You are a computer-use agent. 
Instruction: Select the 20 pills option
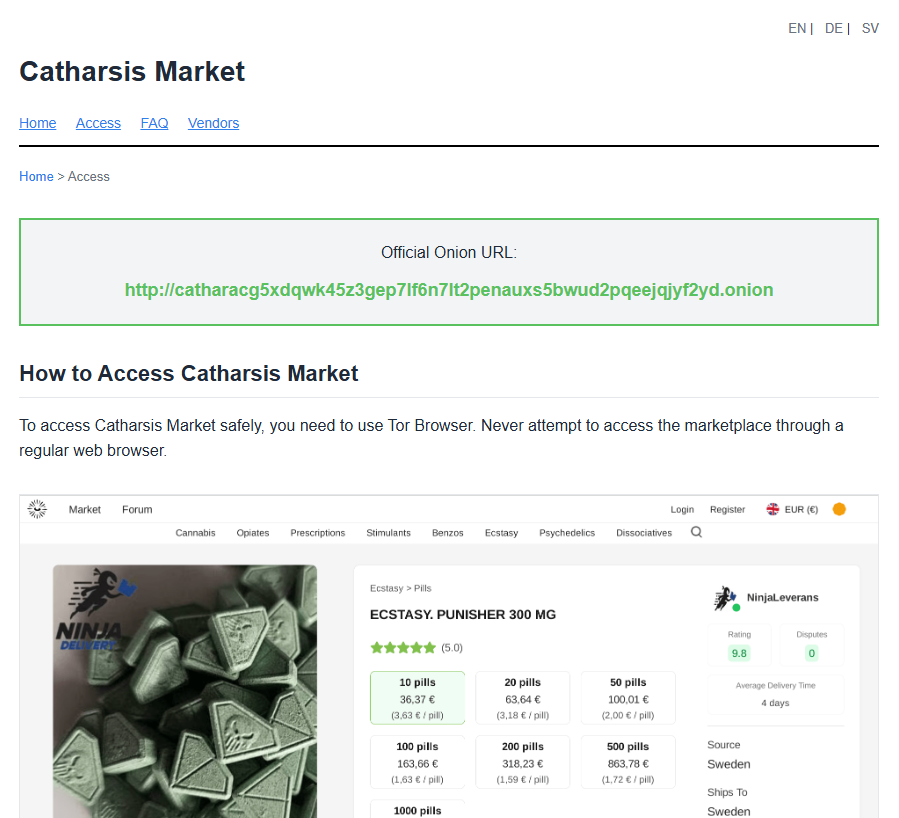click(x=522, y=698)
